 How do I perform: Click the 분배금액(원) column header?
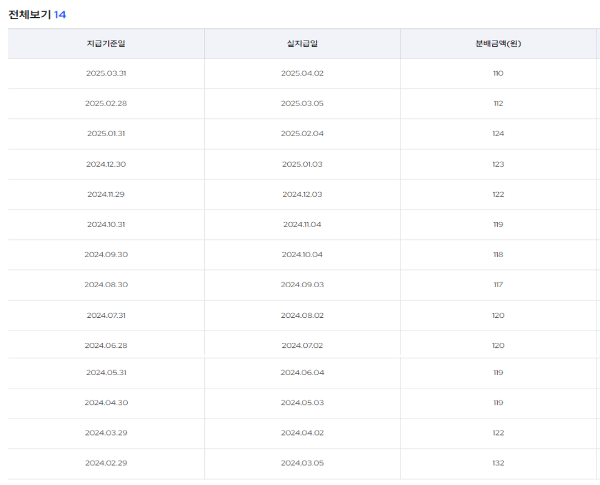pyautogui.click(x=498, y=43)
